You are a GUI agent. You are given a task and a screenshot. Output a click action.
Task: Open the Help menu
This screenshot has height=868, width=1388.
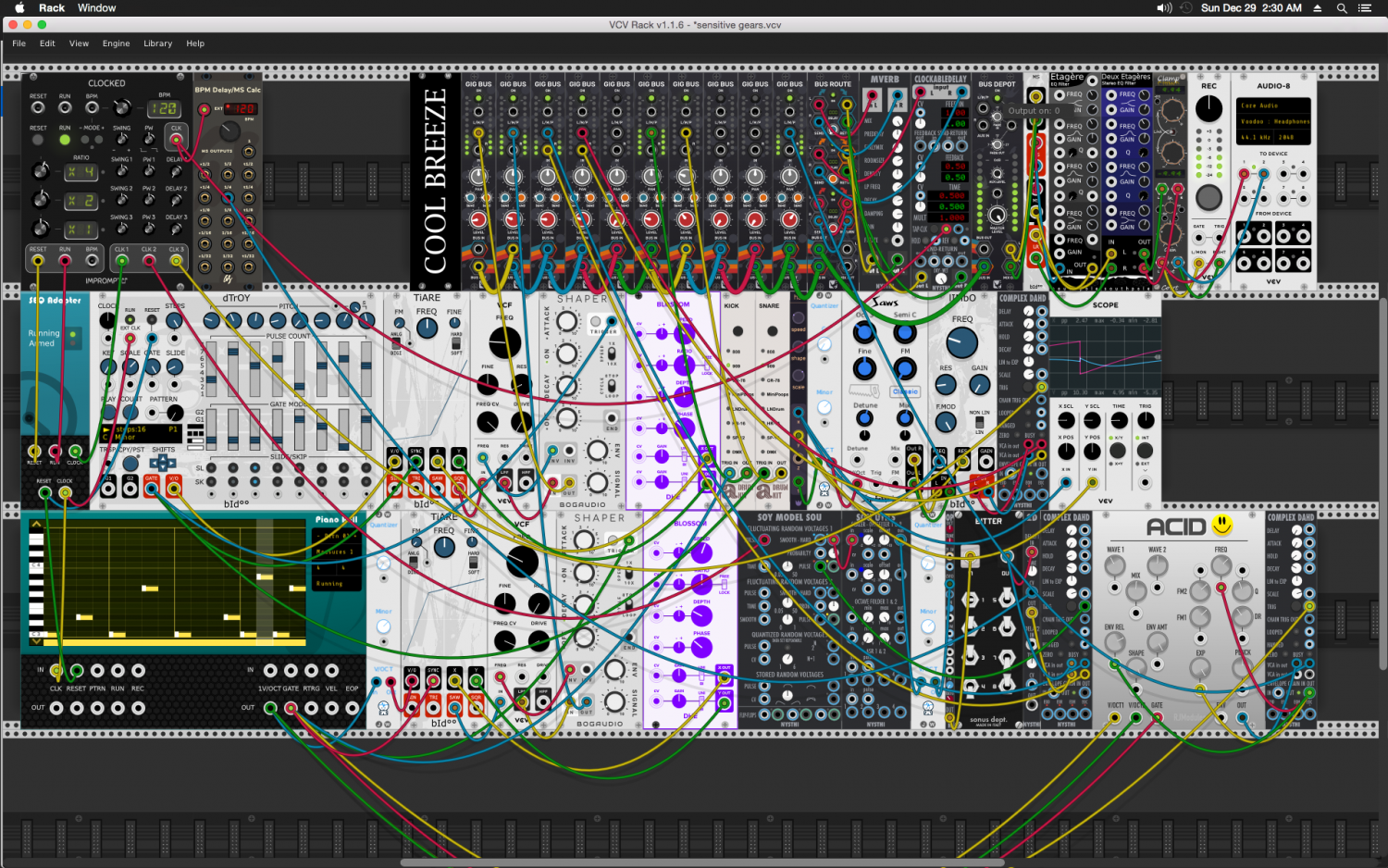coord(195,43)
